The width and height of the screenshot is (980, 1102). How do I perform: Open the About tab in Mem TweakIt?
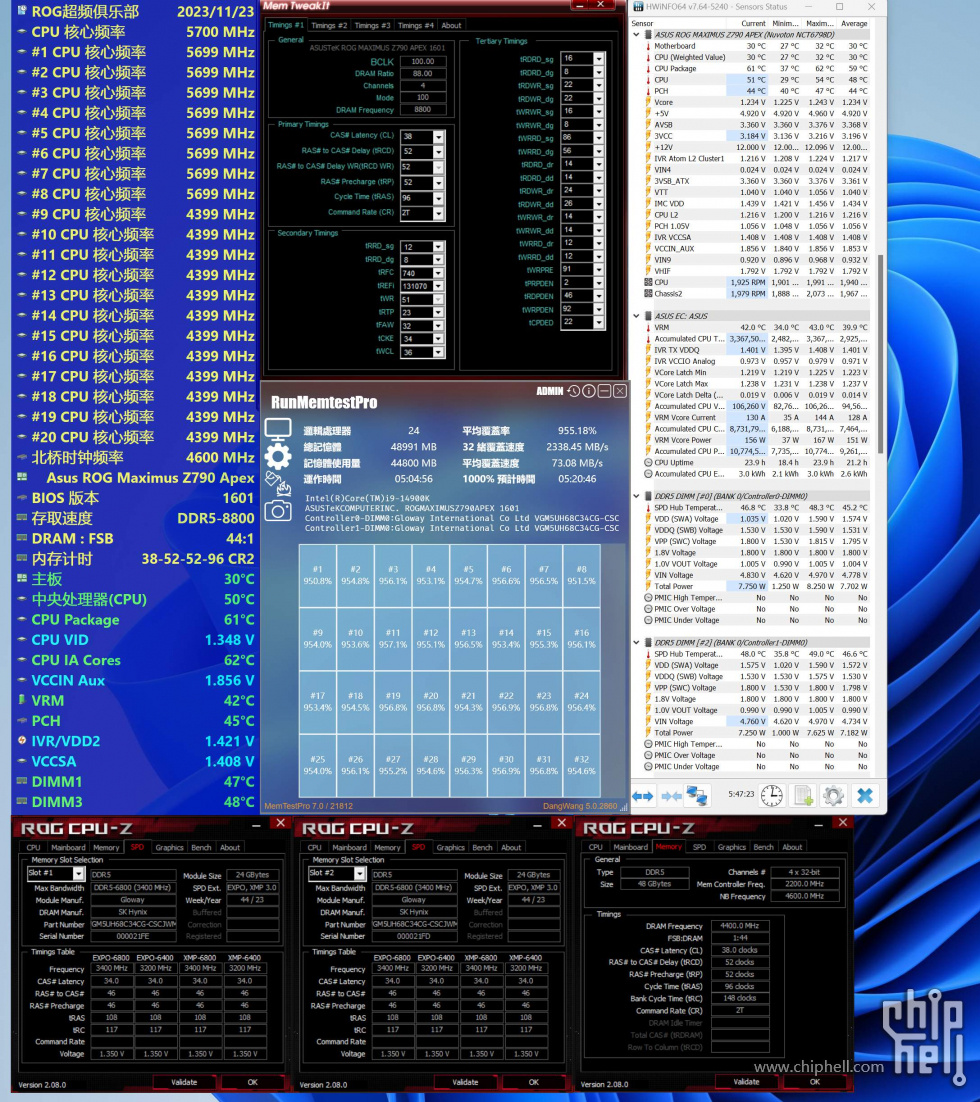tap(451, 25)
